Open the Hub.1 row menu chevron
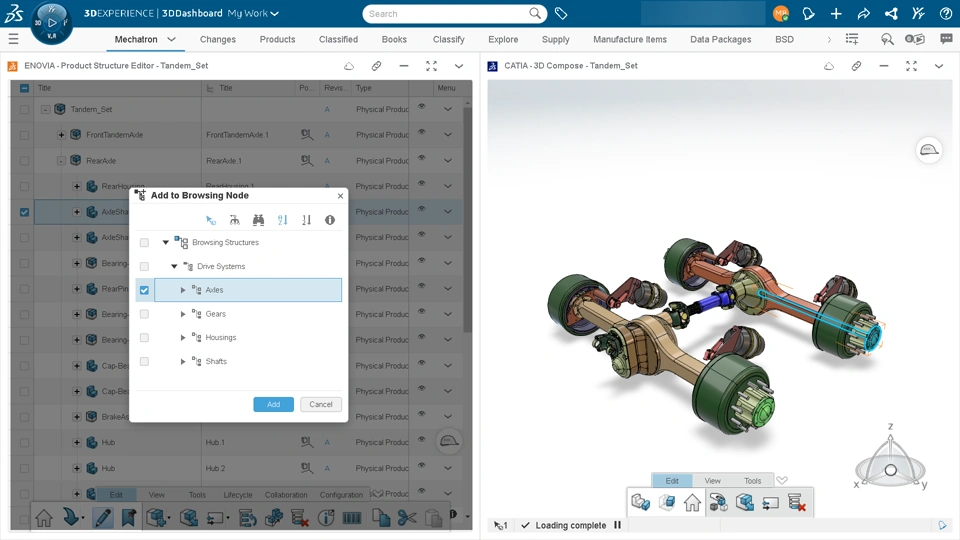Viewport: 960px width, 540px height. coord(448,442)
